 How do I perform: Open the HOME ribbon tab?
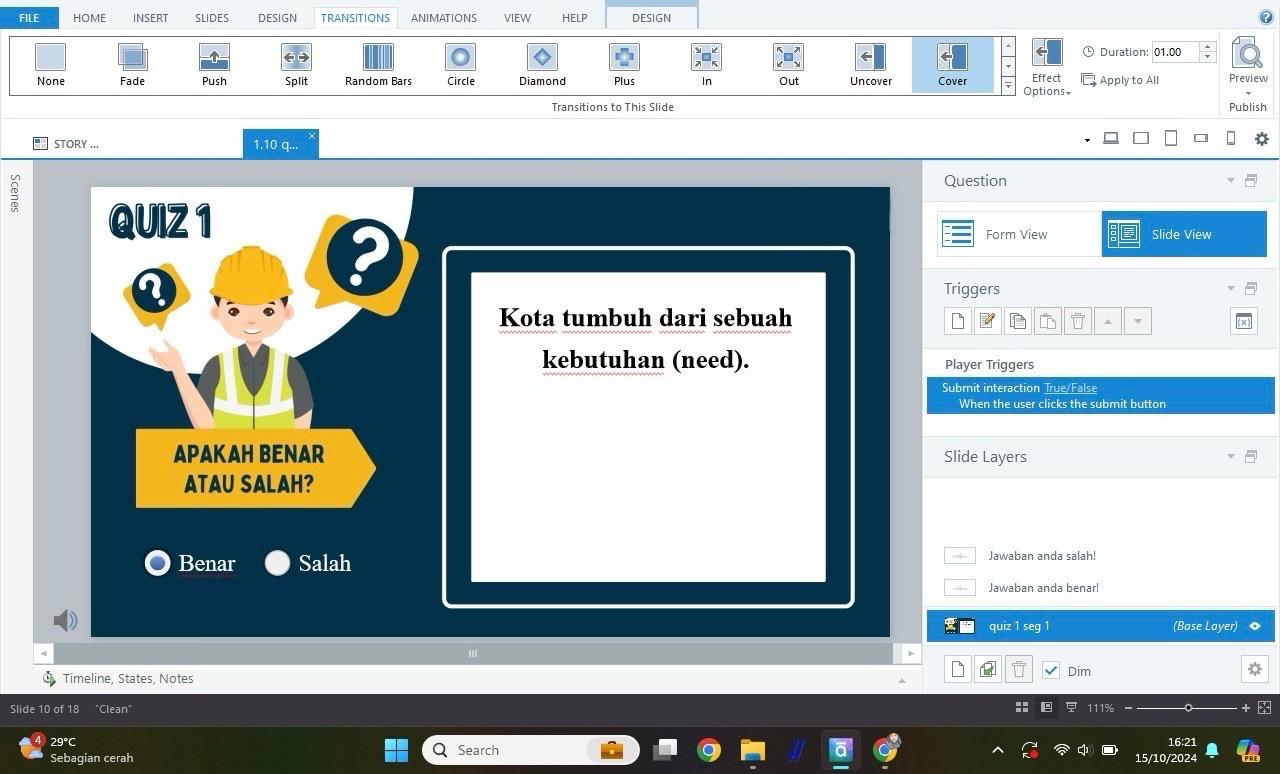(89, 18)
